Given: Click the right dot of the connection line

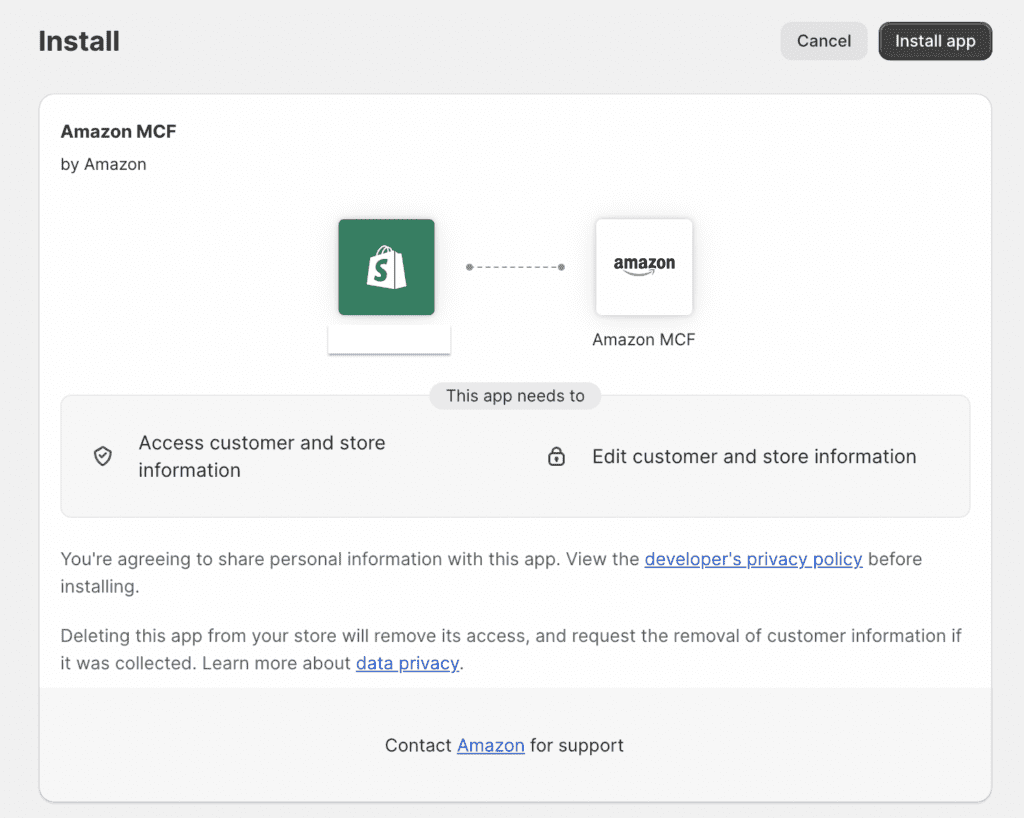Looking at the screenshot, I should [x=563, y=267].
